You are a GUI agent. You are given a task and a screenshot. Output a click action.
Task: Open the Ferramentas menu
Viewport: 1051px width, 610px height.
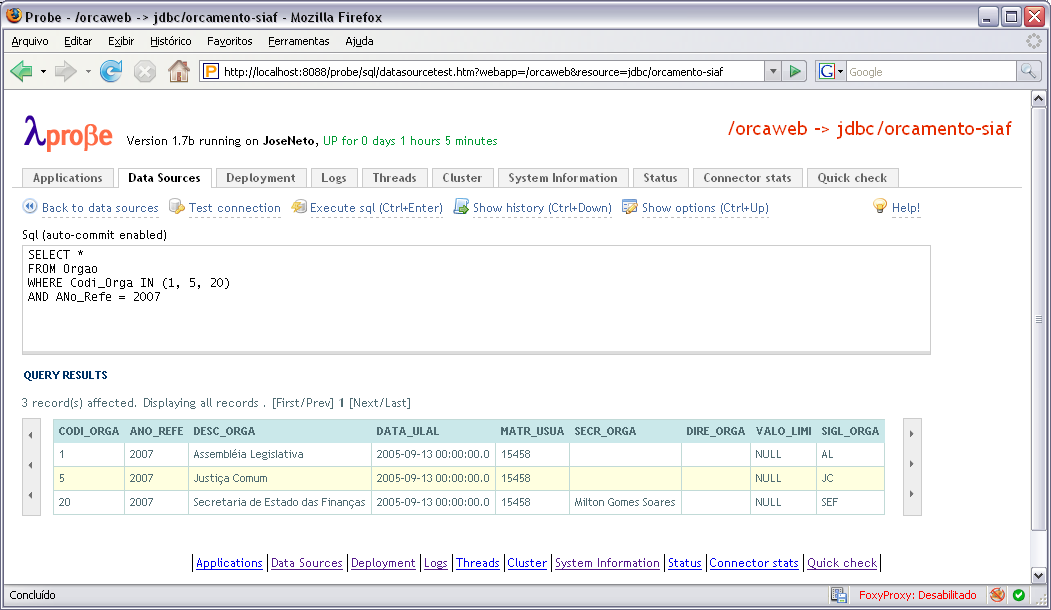(298, 41)
